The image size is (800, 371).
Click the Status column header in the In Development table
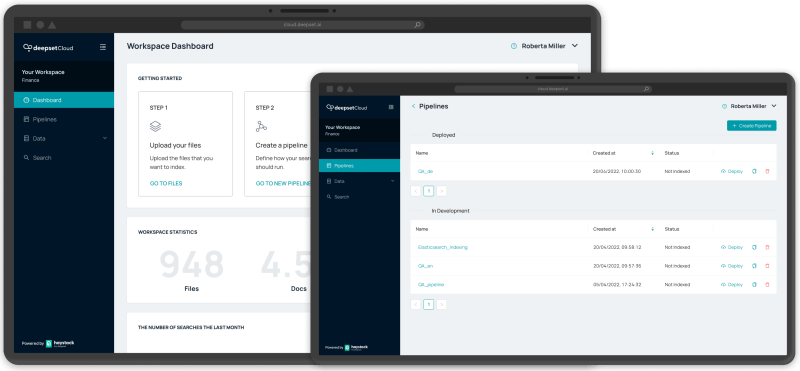671,229
